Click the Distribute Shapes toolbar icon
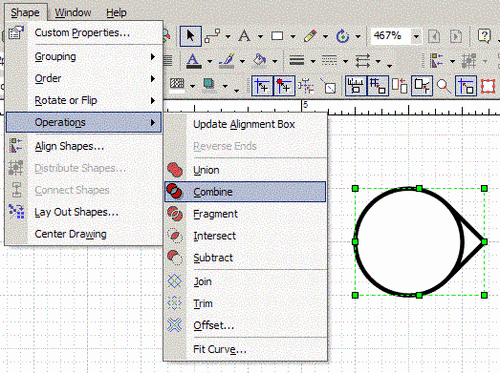The image size is (500, 373). [469, 61]
